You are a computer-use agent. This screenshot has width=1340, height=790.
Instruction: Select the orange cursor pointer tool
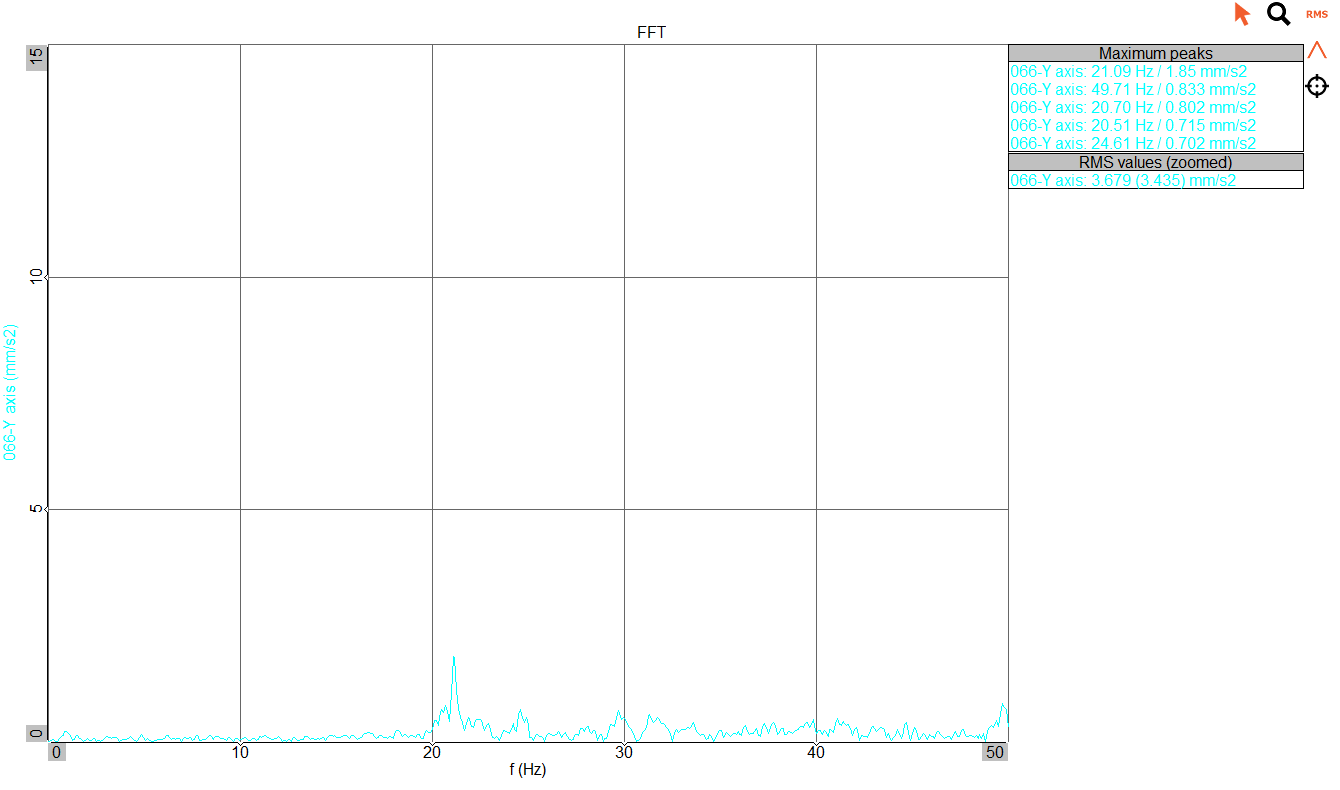[x=1242, y=14]
